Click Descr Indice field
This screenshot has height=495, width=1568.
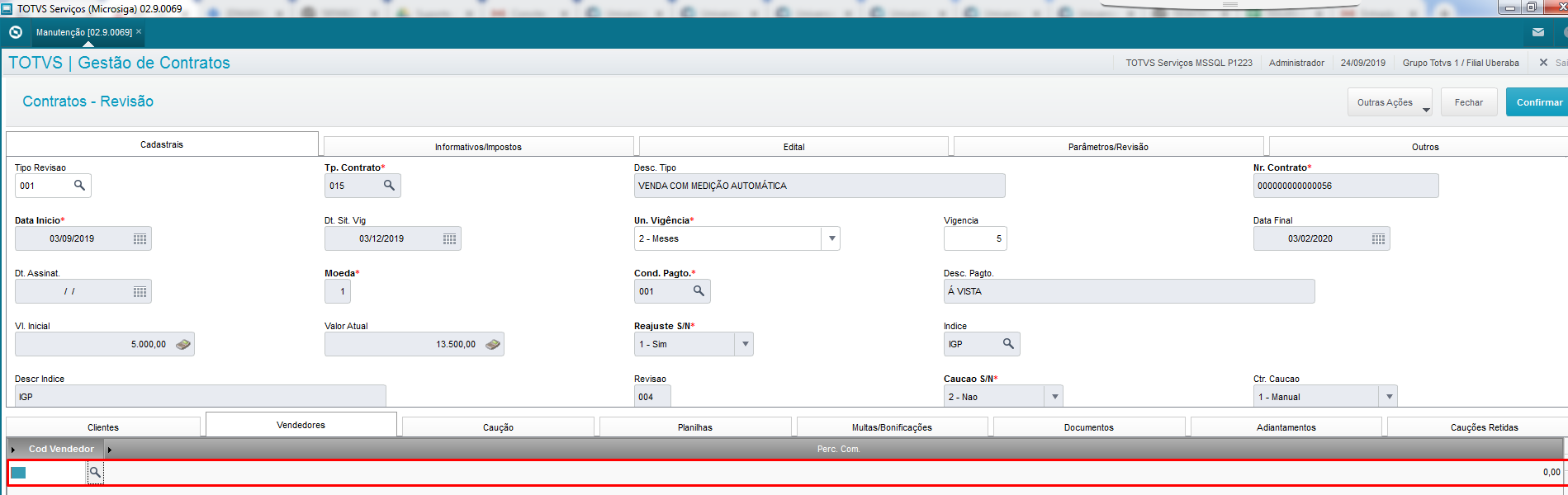coord(201,396)
